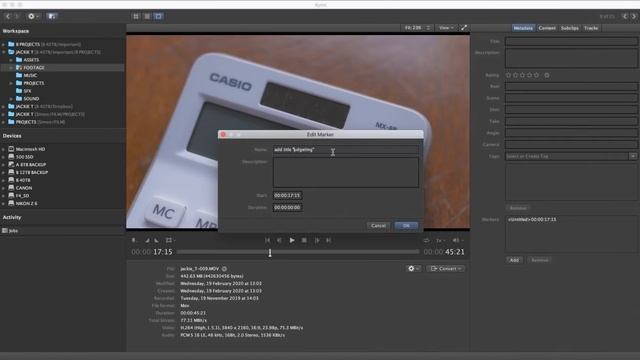Select the B 12TB BACKUP drive
Screen dimensions: 640x360
(x=32, y=172)
